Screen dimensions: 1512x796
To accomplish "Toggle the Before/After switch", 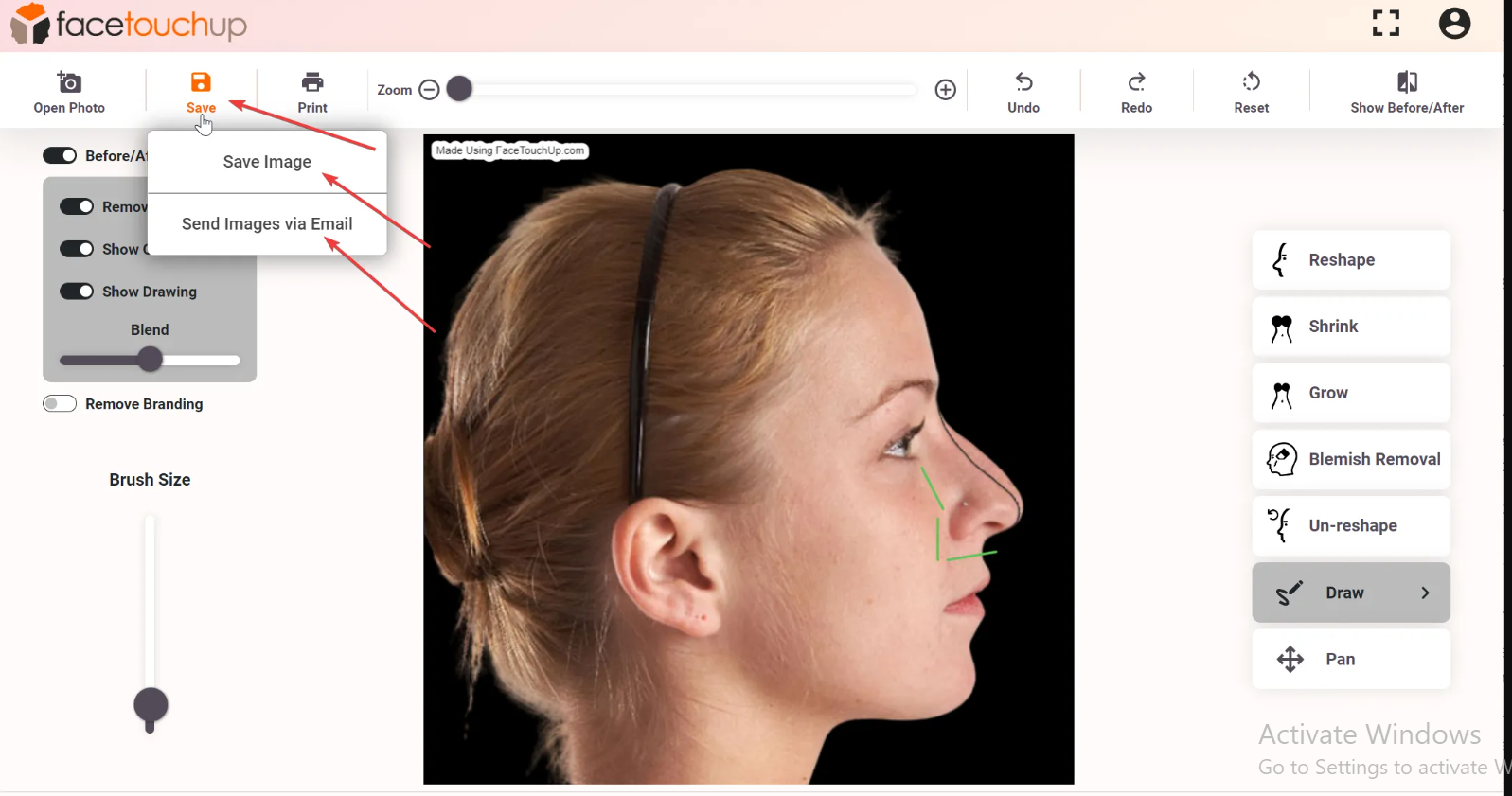I will (60, 155).
